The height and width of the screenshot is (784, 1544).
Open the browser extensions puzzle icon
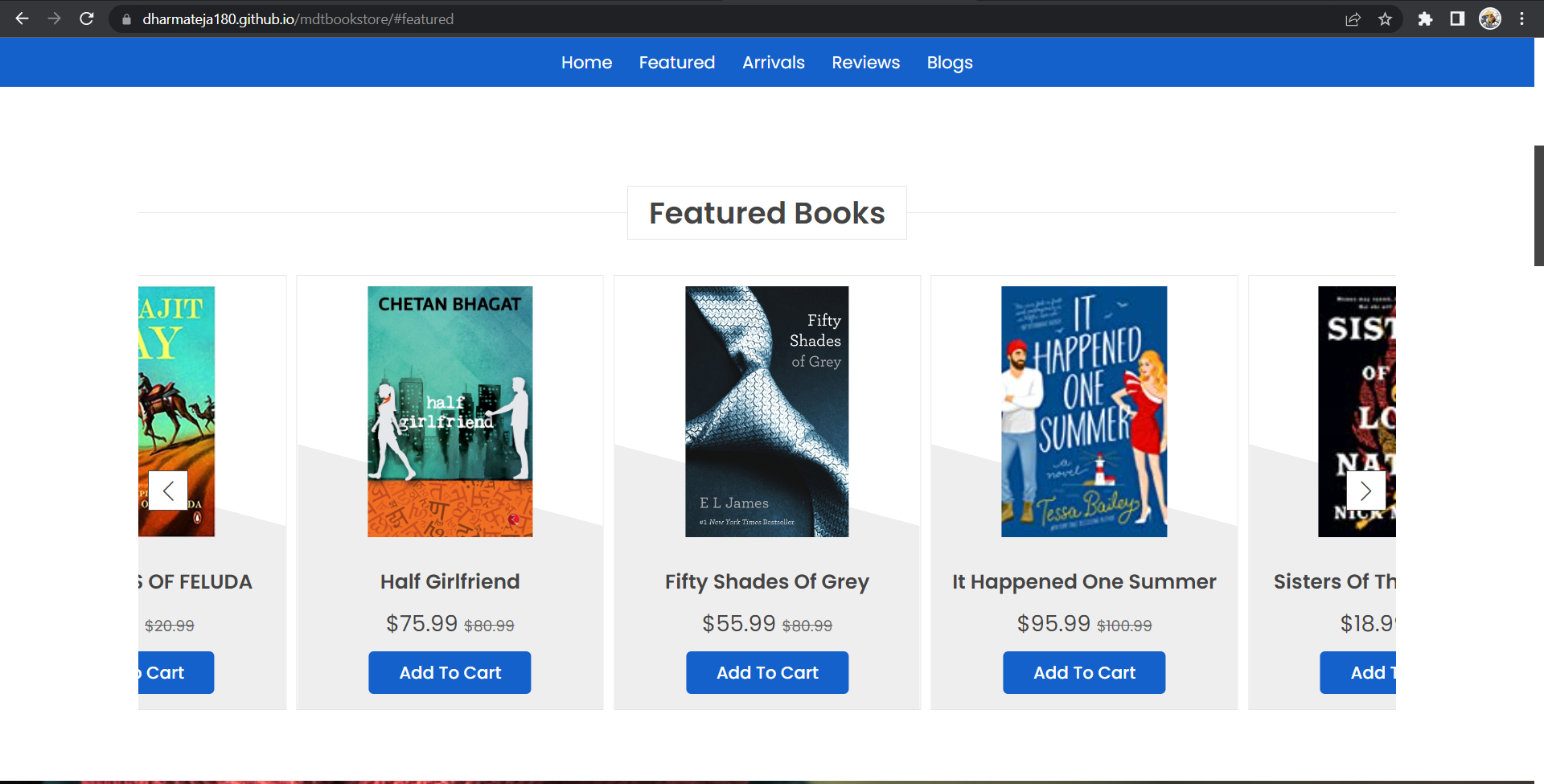1426,18
